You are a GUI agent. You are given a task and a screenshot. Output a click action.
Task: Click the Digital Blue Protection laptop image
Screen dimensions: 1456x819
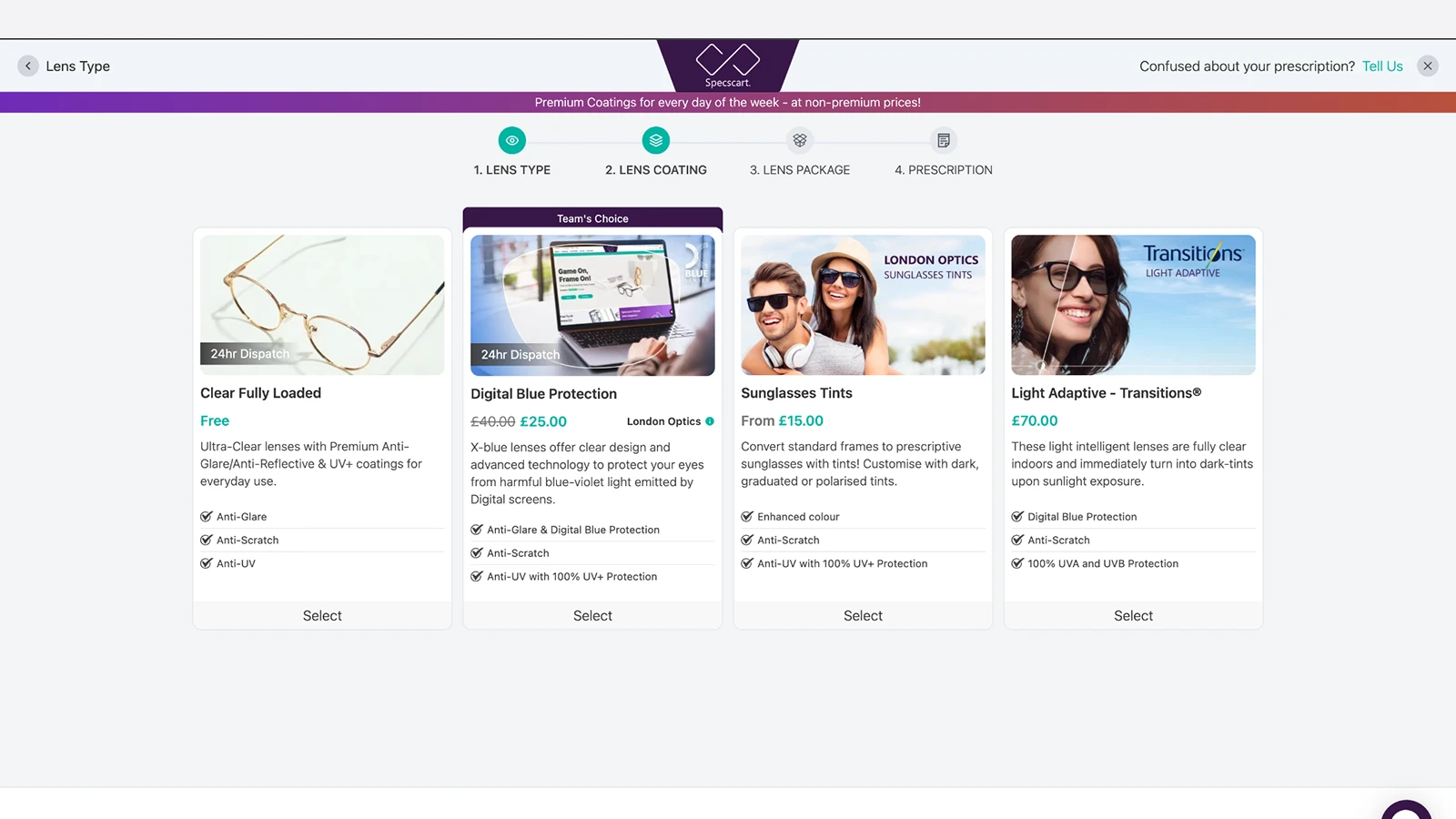pyautogui.click(x=592, y=305)
